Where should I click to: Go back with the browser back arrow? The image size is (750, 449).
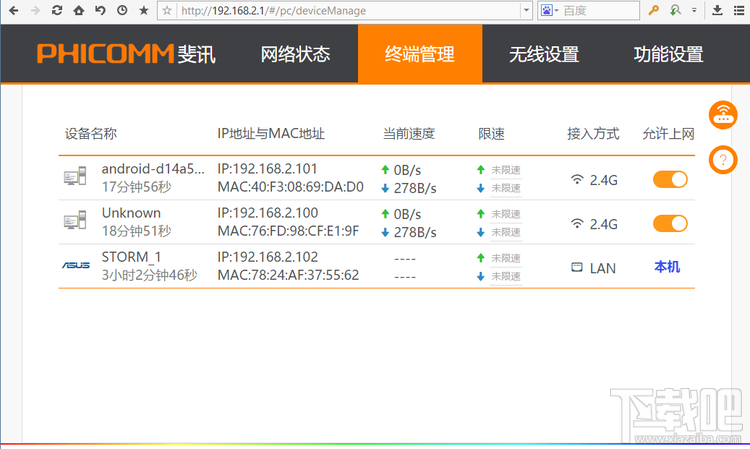click(14, 10)
